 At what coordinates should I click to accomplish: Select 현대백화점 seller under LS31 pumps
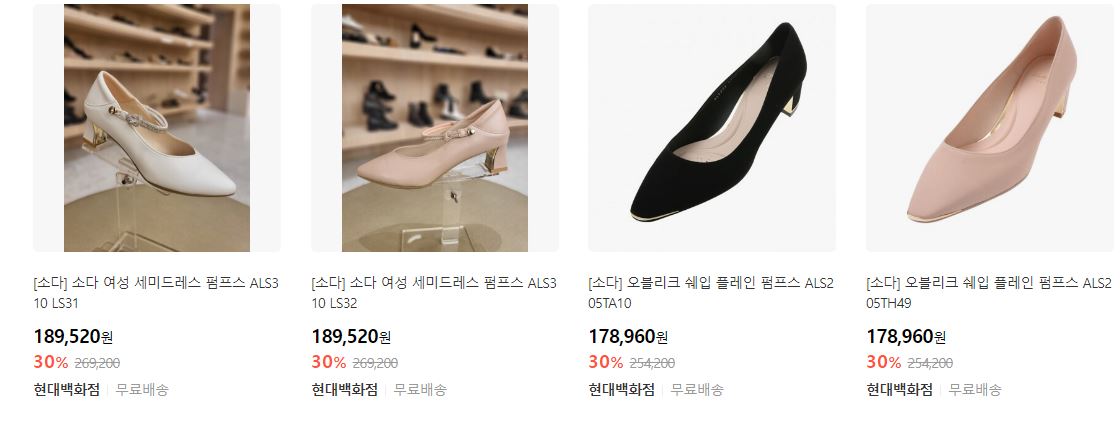click(x=67, y=390)
